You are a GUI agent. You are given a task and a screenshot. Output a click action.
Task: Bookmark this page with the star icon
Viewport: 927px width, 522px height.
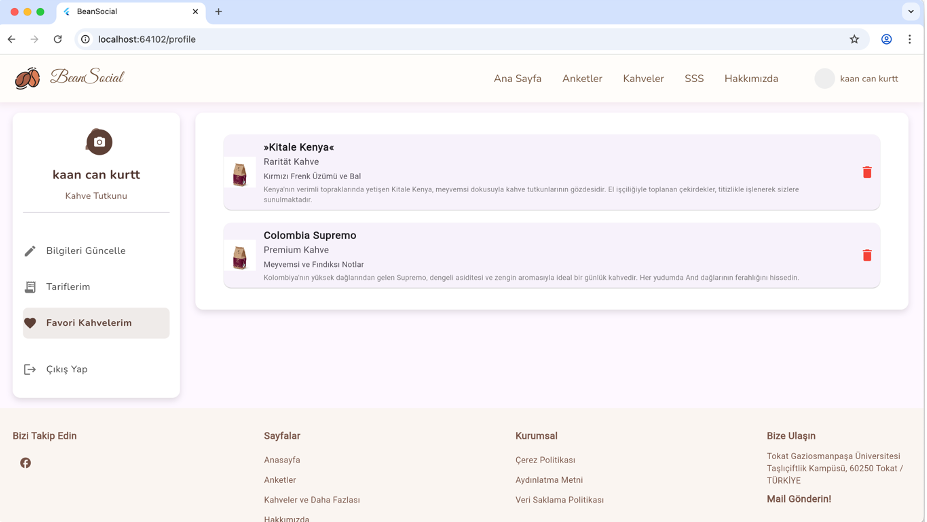pyautogui.click(x=854, y=39)
